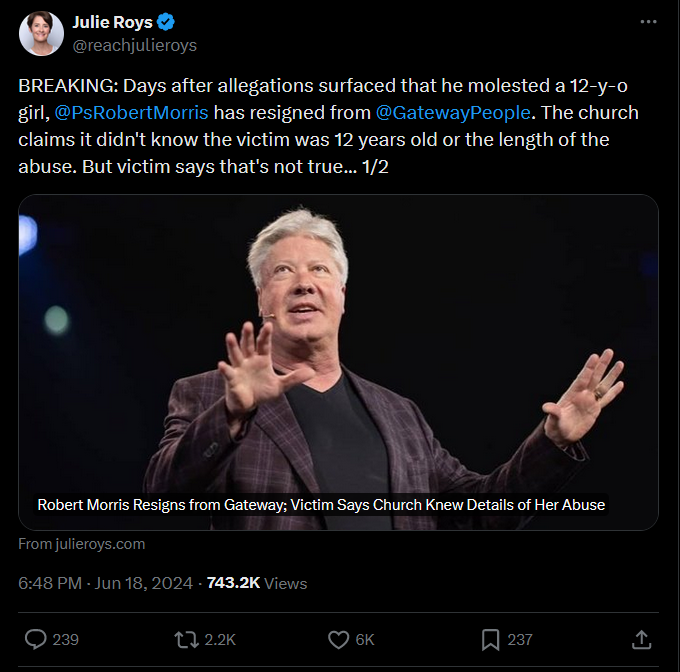Click the 2.2K reposts count
Screen dimensions: 680x672
point(220,639)
